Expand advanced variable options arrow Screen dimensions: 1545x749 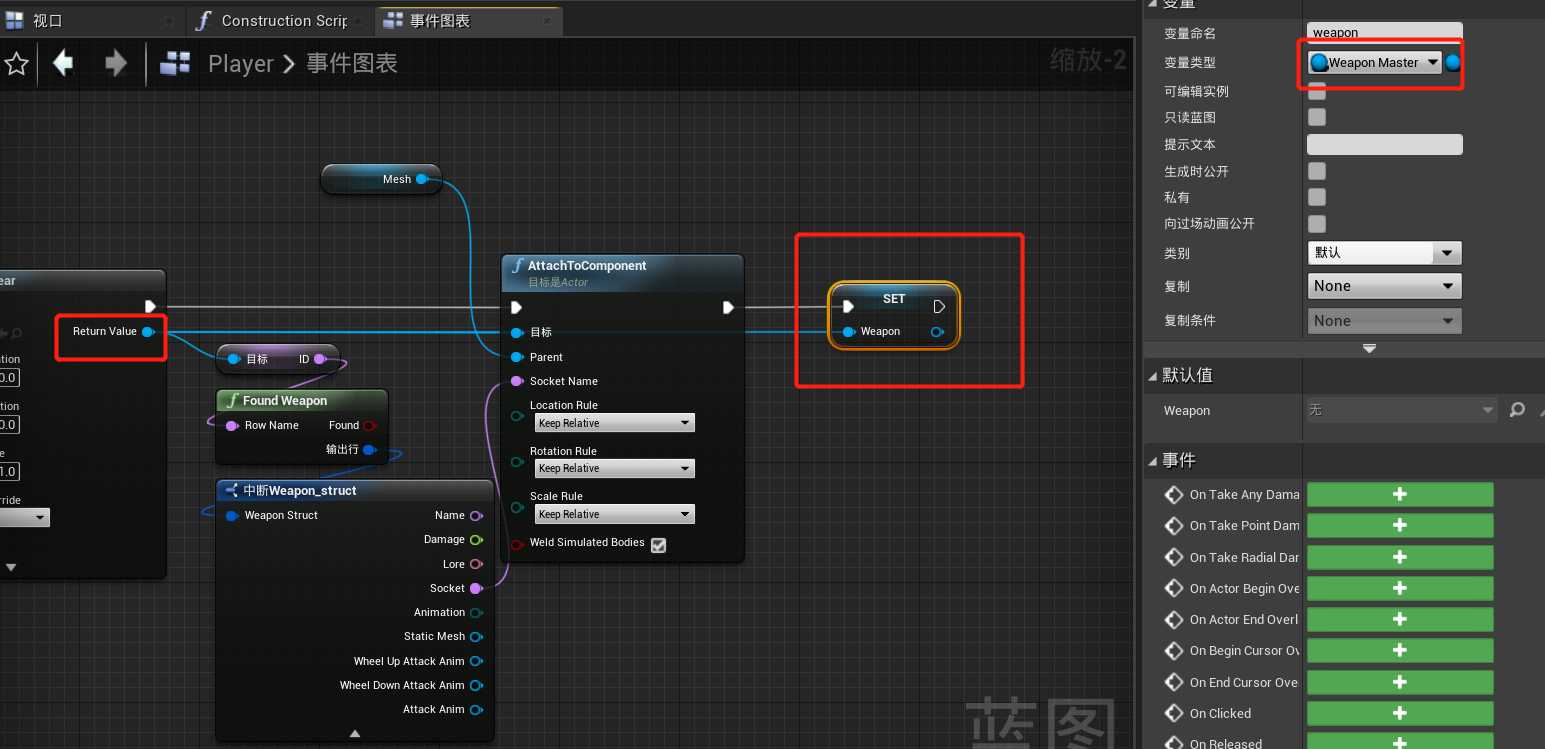[1369, 349]
